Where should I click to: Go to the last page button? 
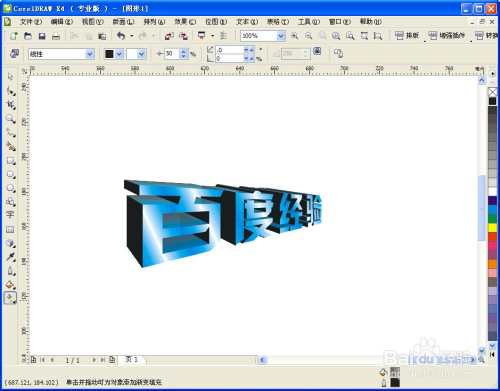point(103,360)
